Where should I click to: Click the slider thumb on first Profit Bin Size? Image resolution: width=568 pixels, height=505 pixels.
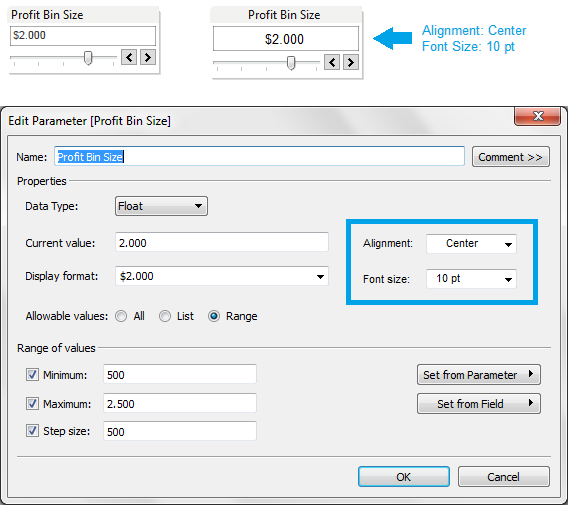pyautogui.click(x=88, y=58)
